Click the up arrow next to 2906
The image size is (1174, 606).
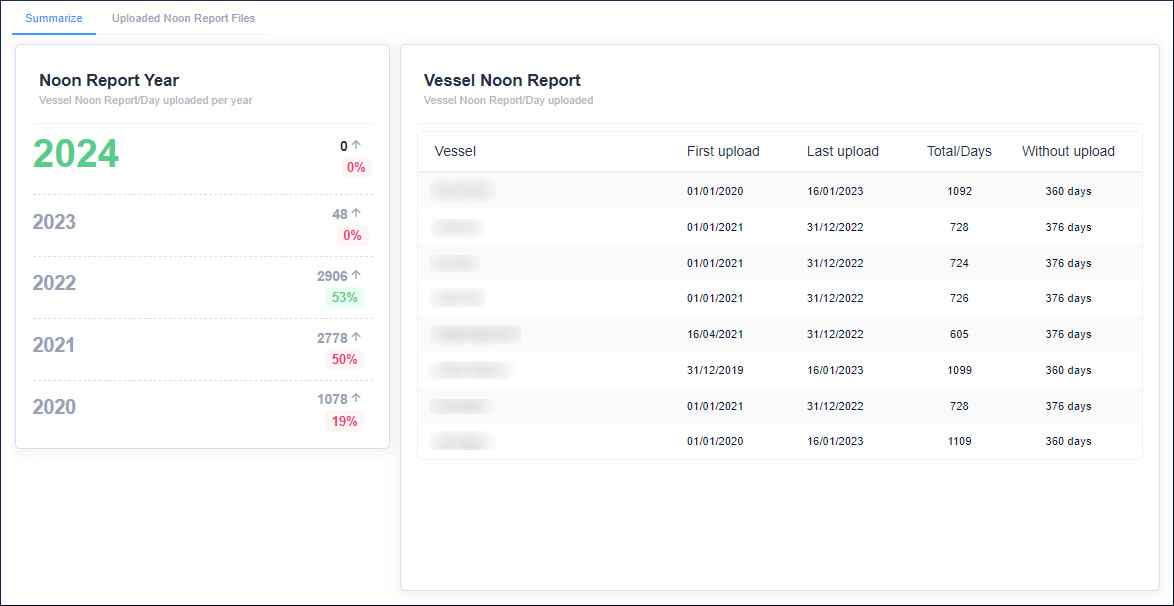[x=356, y=275]
